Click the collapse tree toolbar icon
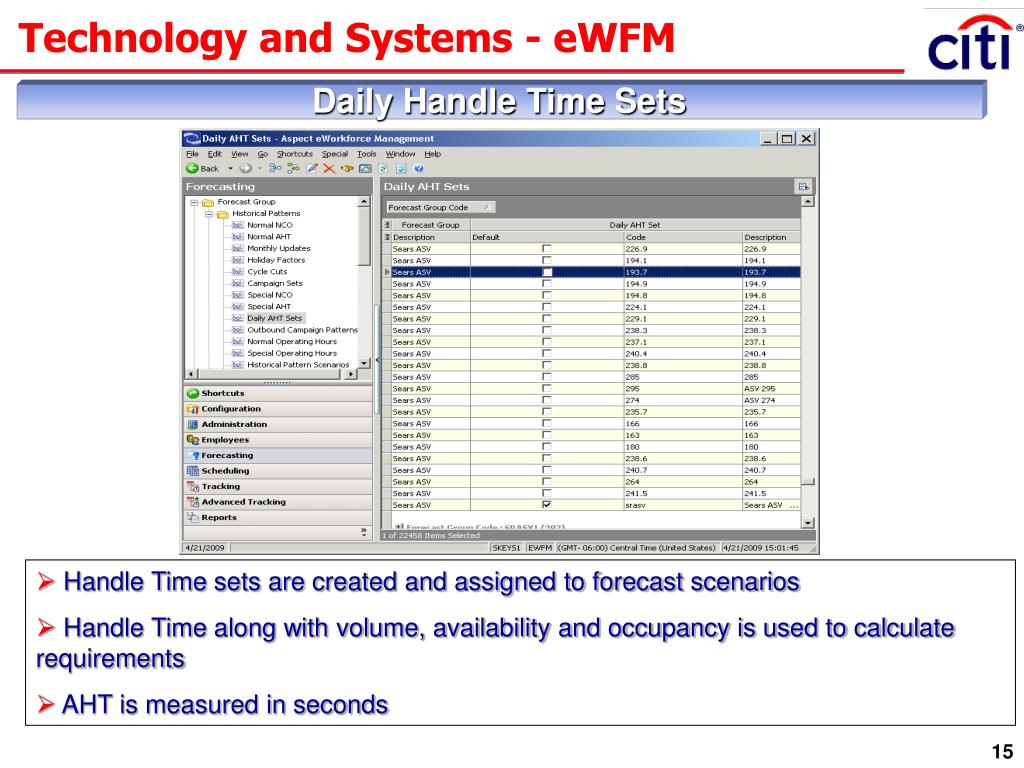 [293, 168]
